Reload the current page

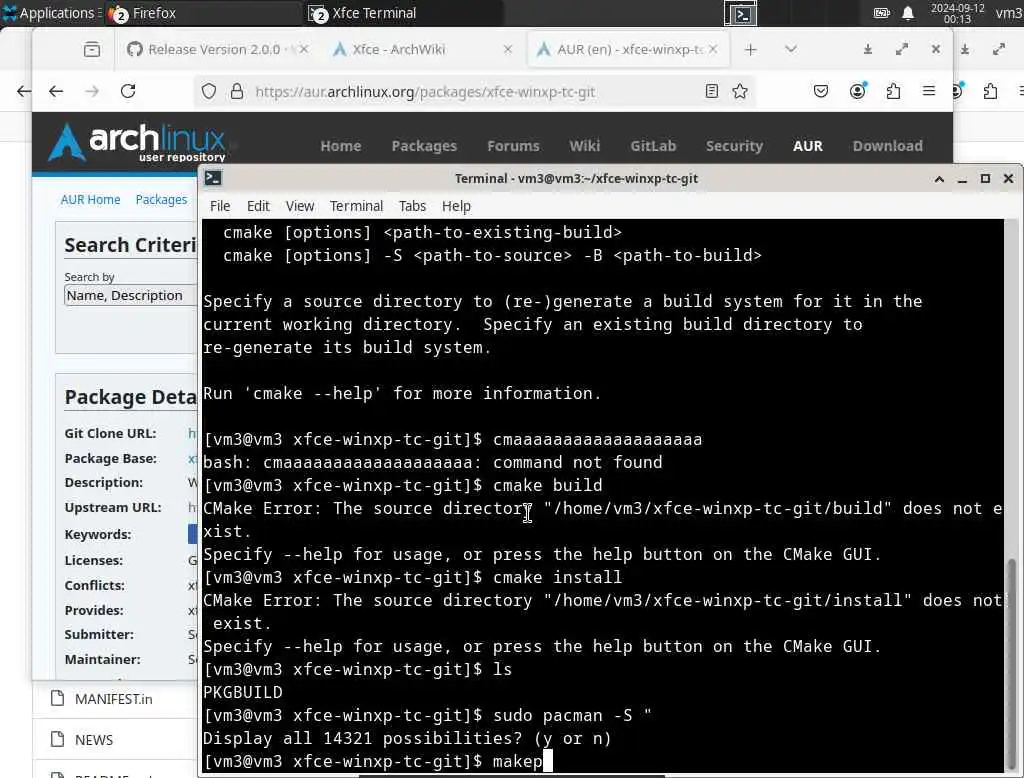pyautogui.click(x=128, y=91)
